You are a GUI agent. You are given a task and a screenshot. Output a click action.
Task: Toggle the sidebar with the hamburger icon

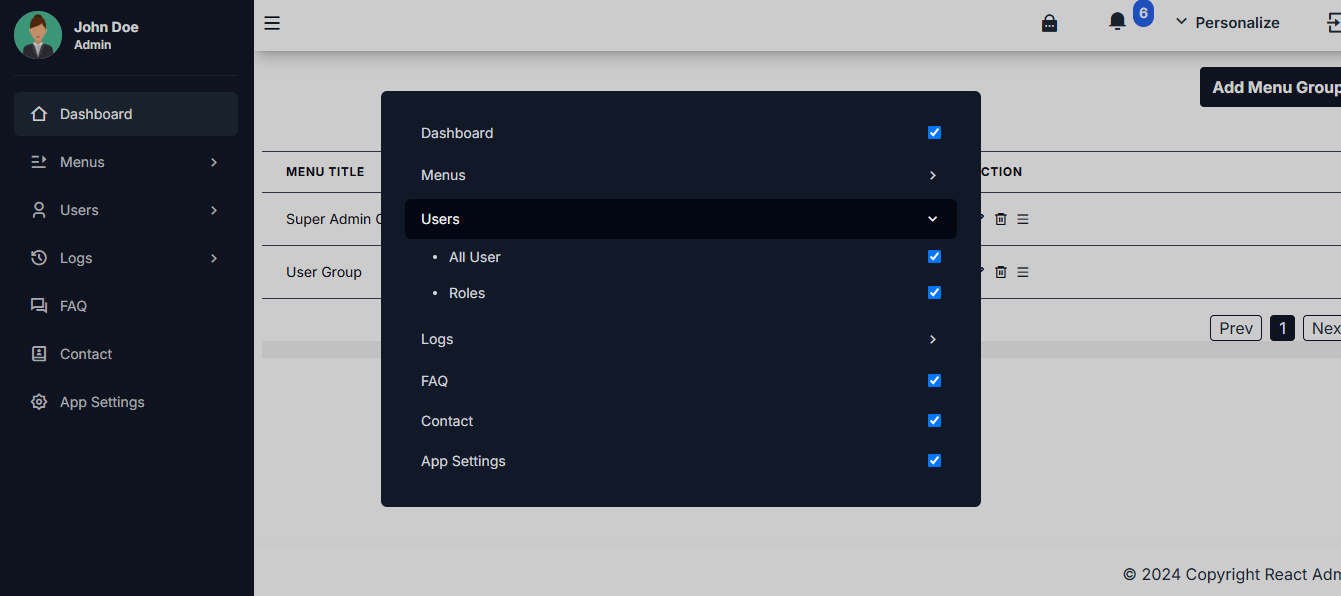tap(271, 22)
